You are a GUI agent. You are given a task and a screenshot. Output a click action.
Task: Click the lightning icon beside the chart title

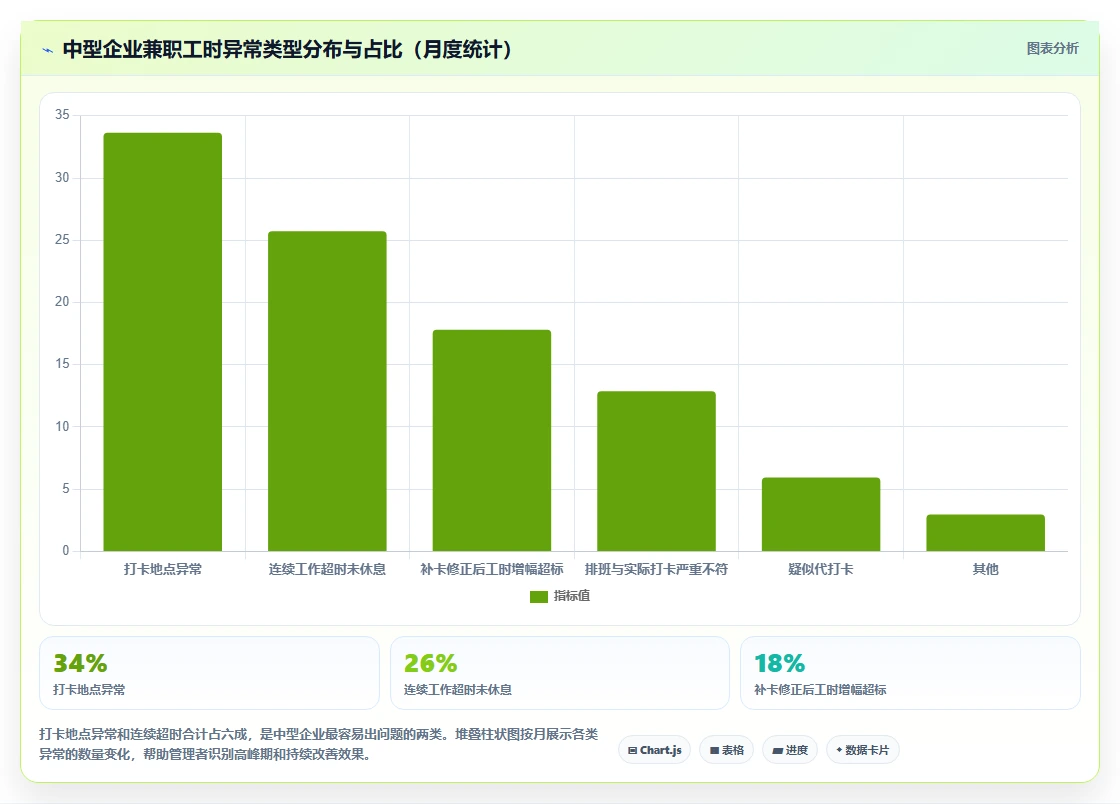(x=48, y=50)
